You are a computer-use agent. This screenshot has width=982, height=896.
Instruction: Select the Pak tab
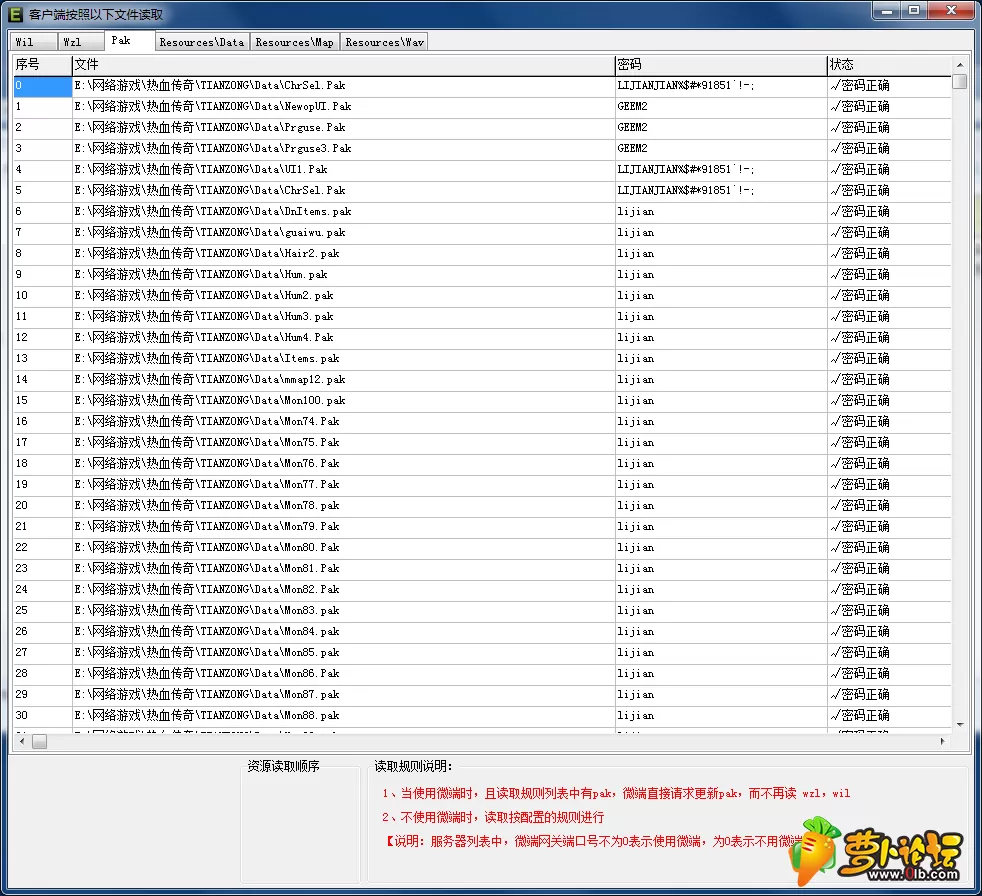[129, 40]
